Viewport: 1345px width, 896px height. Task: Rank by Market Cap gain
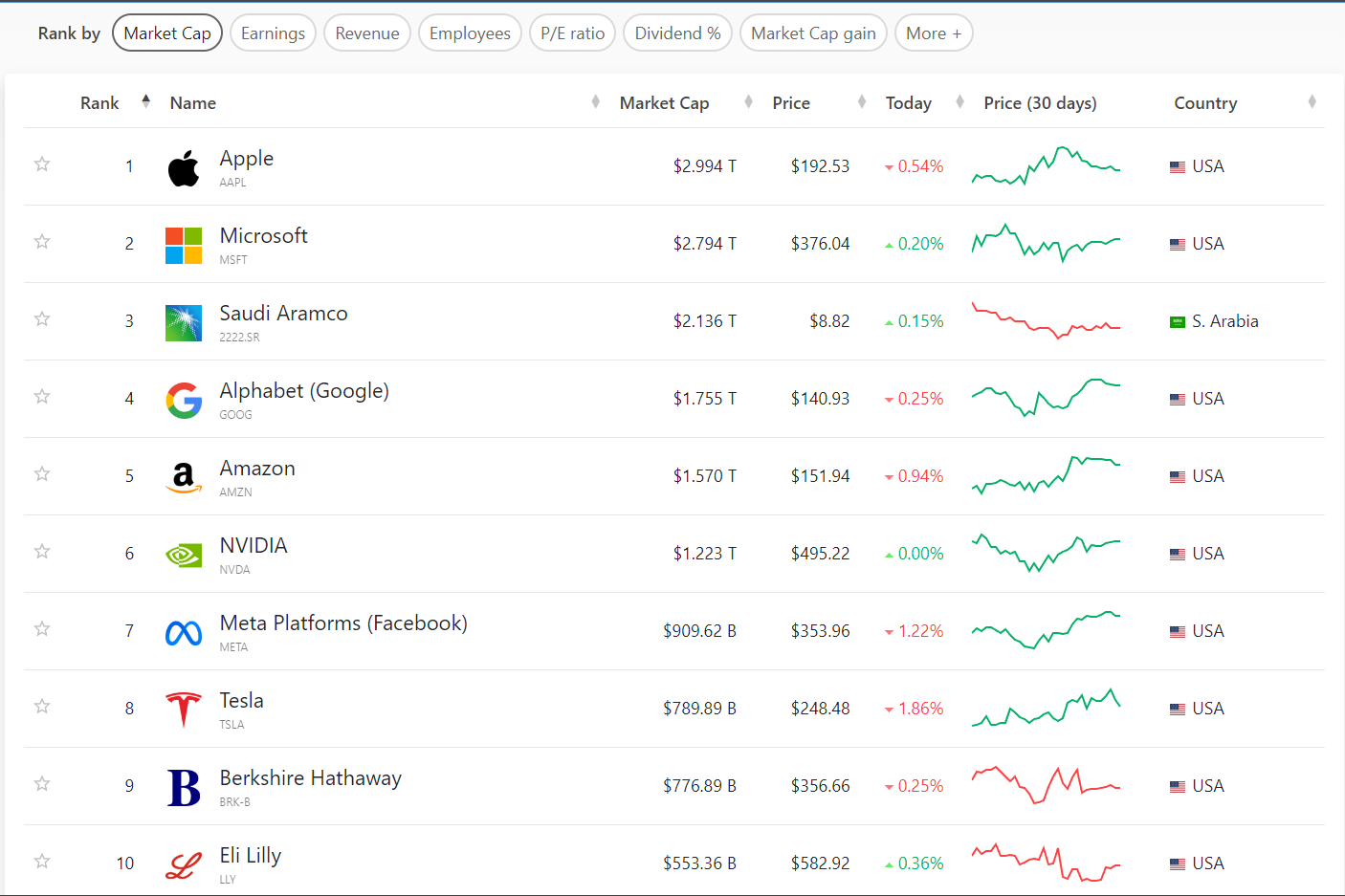(813, 33)
